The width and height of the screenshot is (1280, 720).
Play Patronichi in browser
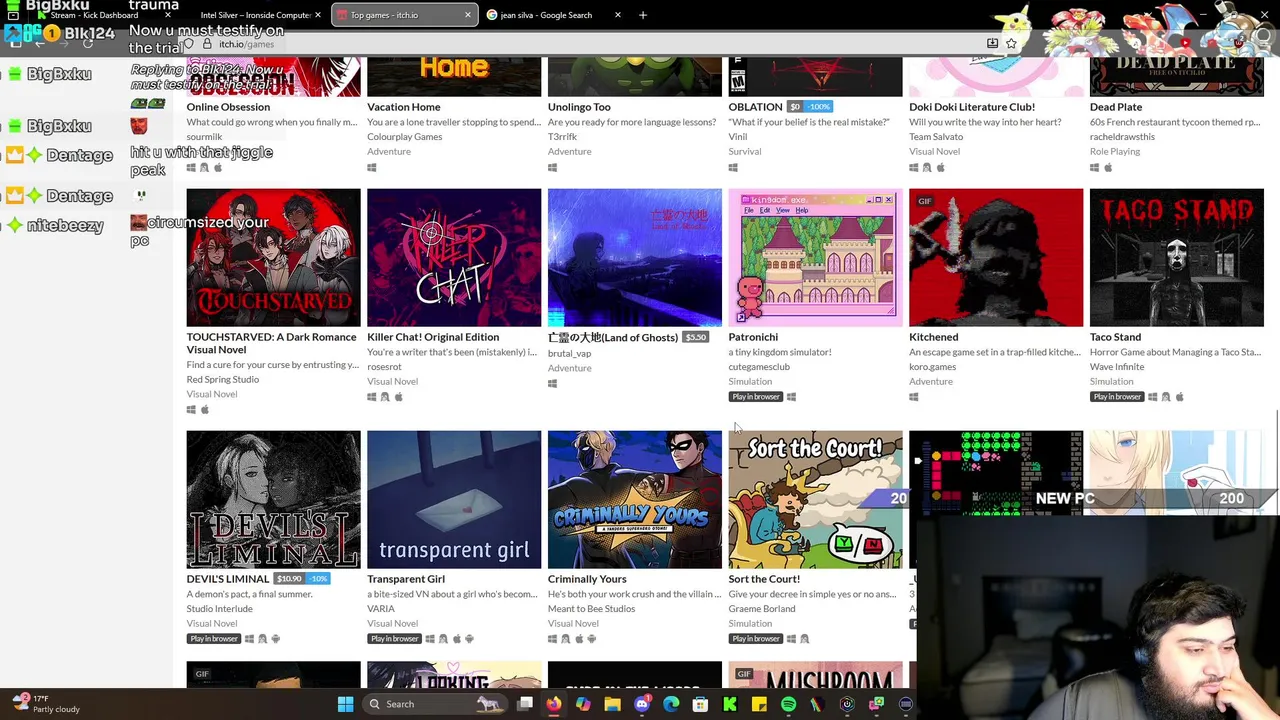[755, 397]
